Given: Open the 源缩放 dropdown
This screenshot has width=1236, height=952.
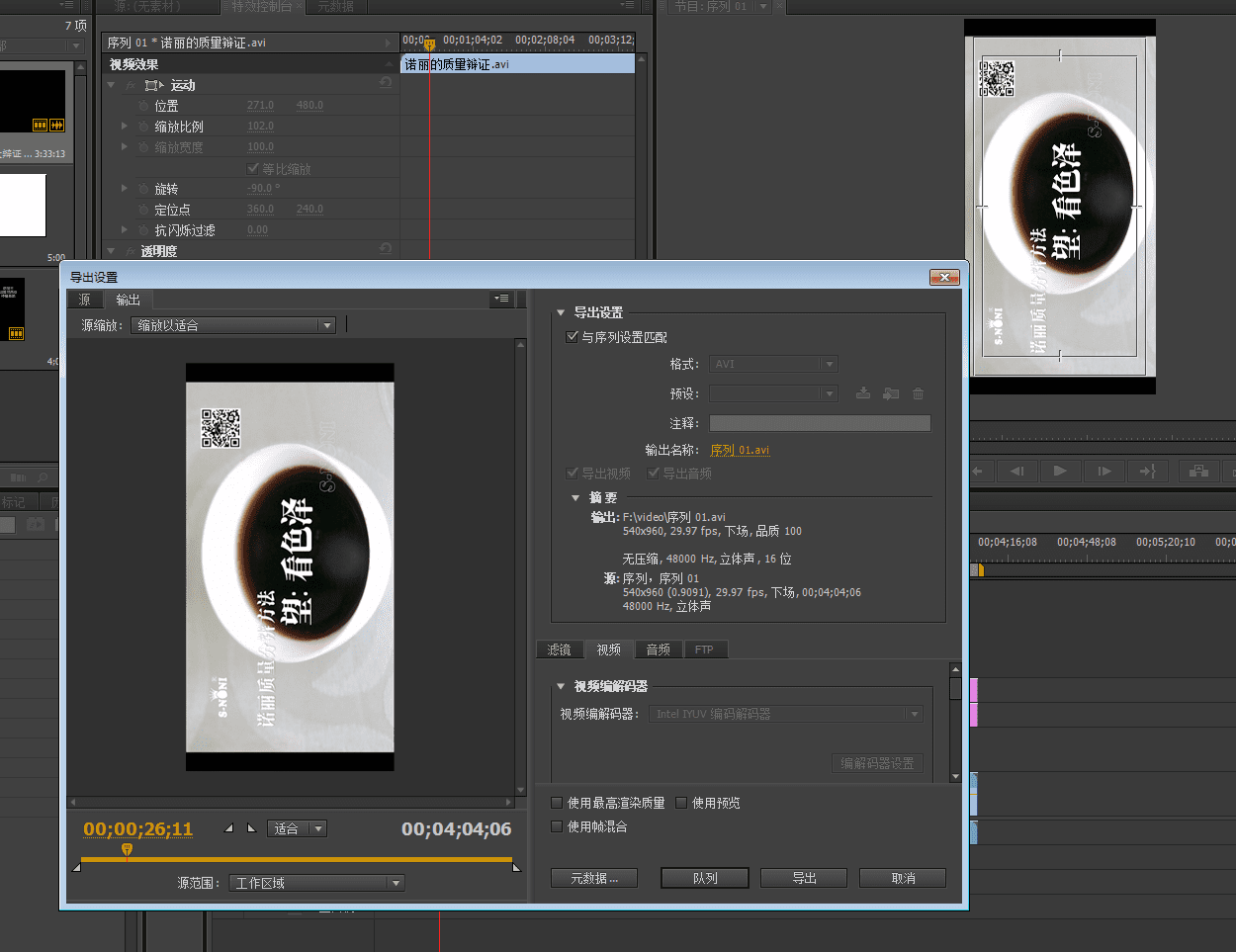Looking at the screenshot, I should click(233, 325).
